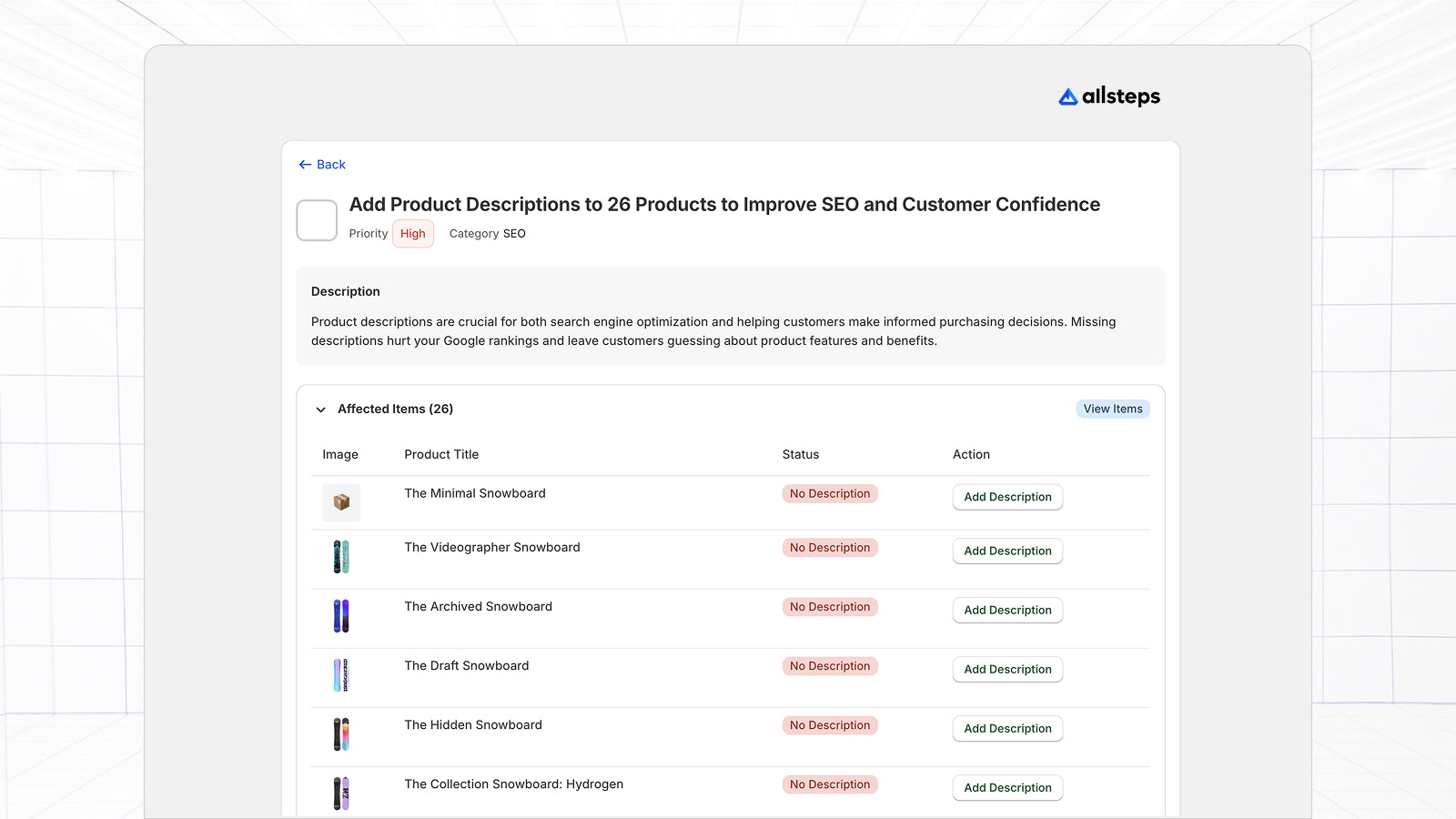Viewport: 1456px width, 819px height.
Task: Click the allsteps logo icon
Action: point(1068,96)
